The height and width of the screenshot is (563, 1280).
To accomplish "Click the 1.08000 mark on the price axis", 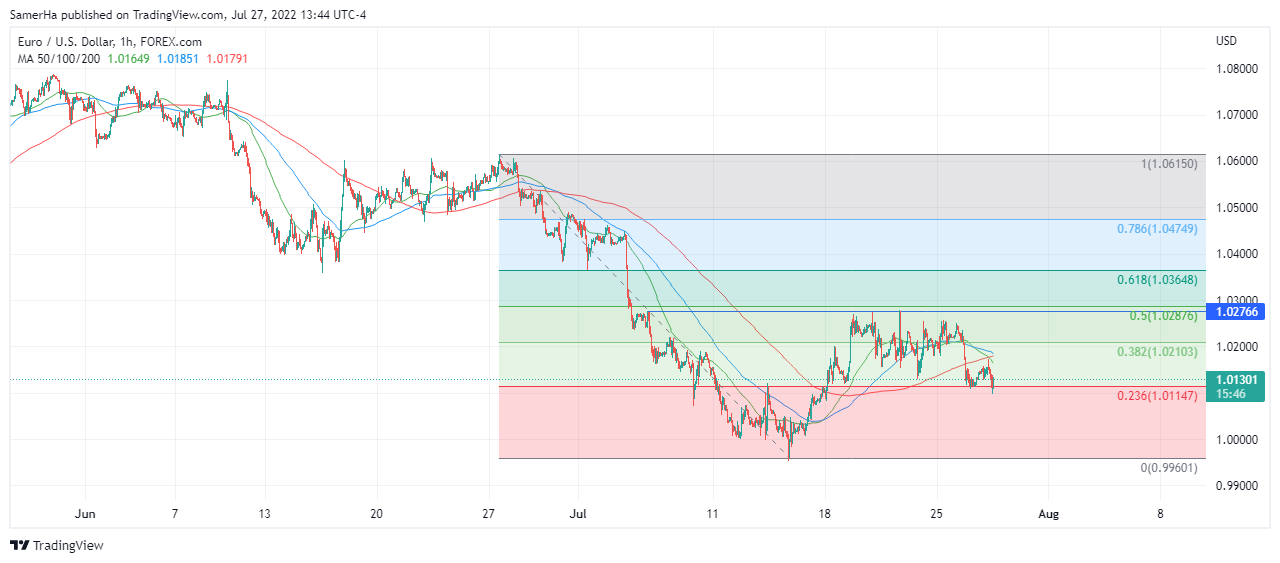I will point(1237,69).
